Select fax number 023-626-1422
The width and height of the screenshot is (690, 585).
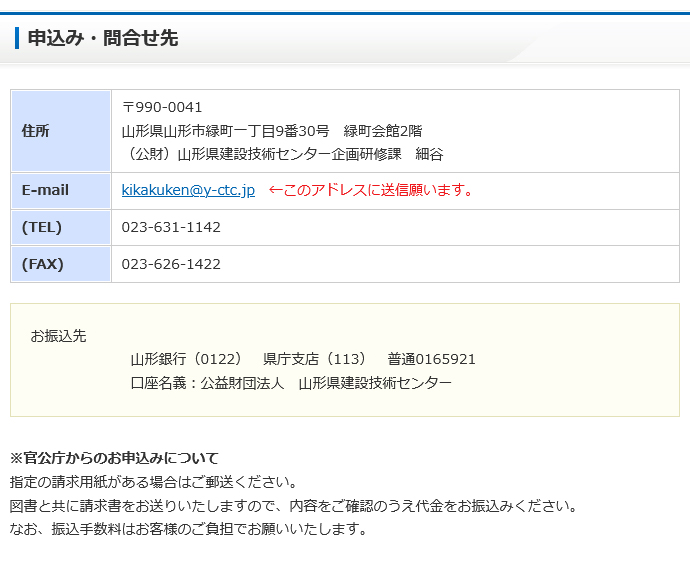171,264
